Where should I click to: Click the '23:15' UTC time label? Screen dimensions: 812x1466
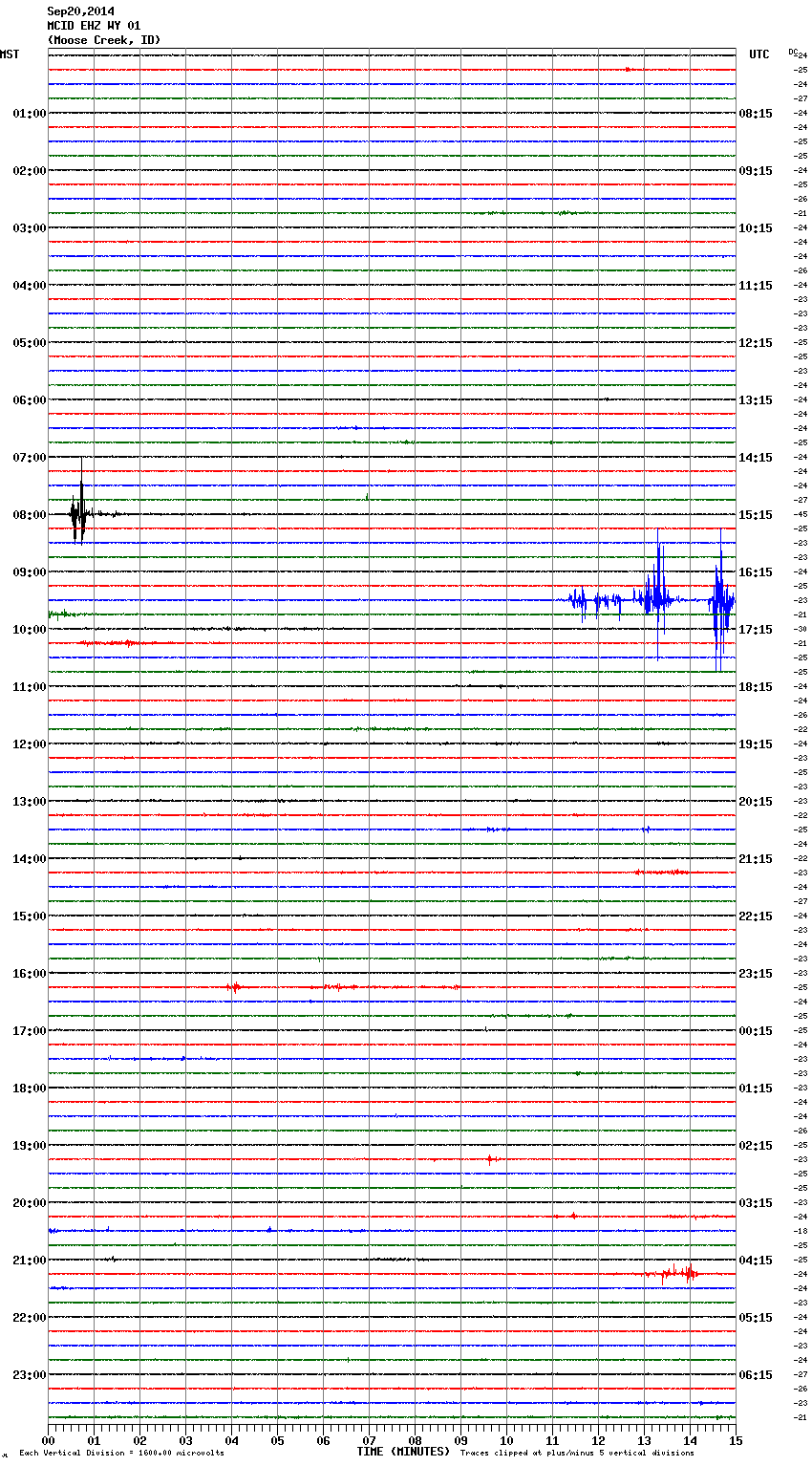756,974
